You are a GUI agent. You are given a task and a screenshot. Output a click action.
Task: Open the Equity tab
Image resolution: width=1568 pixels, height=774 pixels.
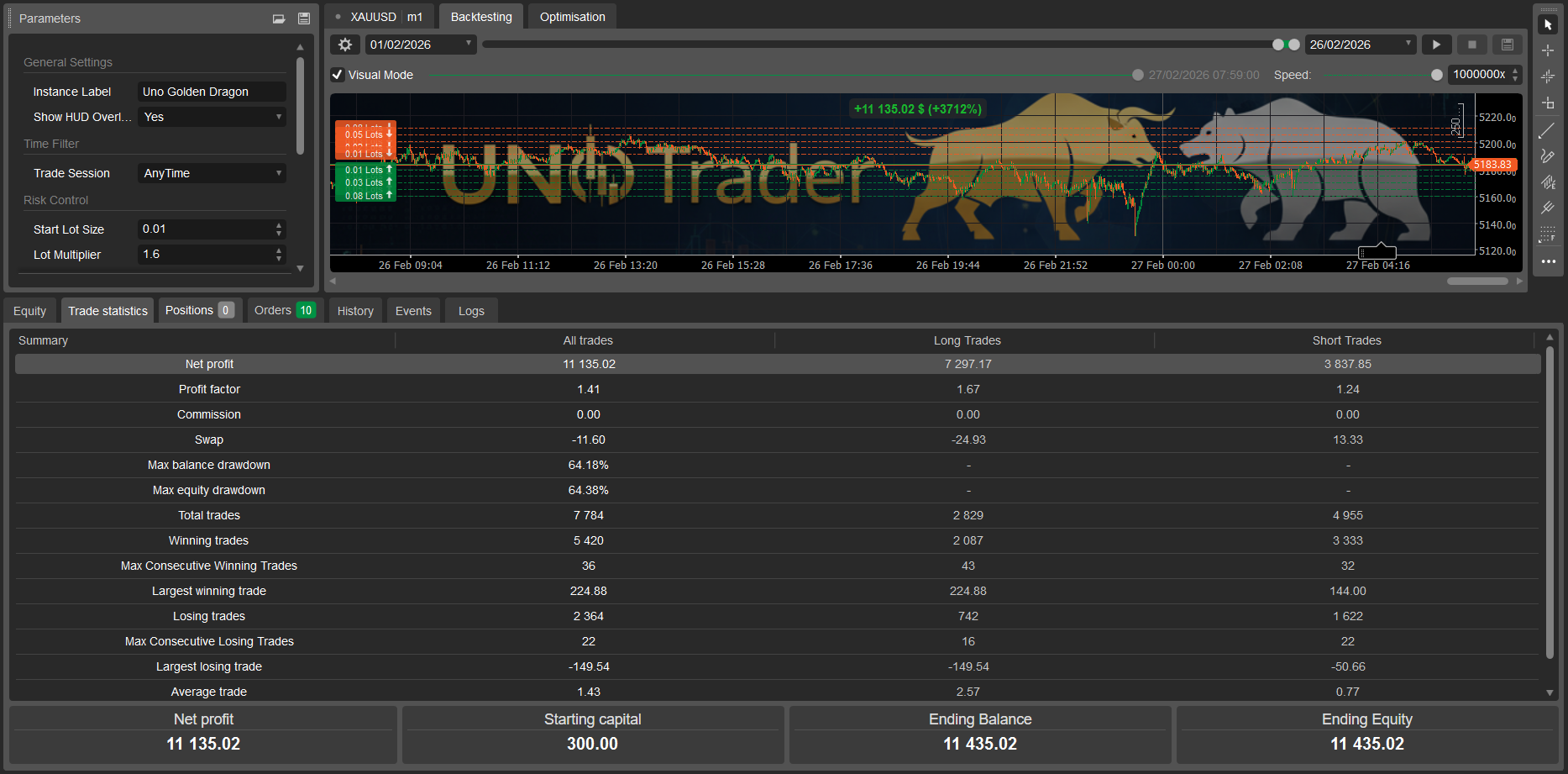click(x=29, y=310)
